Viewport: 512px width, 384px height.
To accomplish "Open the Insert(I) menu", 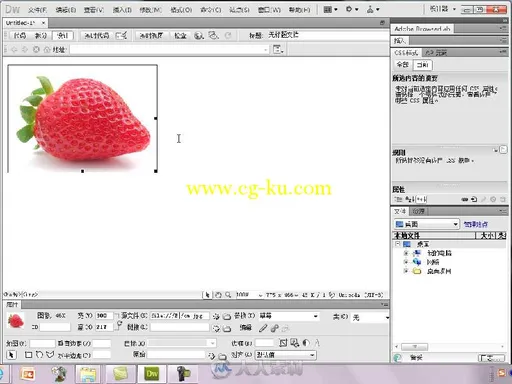I will click(x=122, y=10).
